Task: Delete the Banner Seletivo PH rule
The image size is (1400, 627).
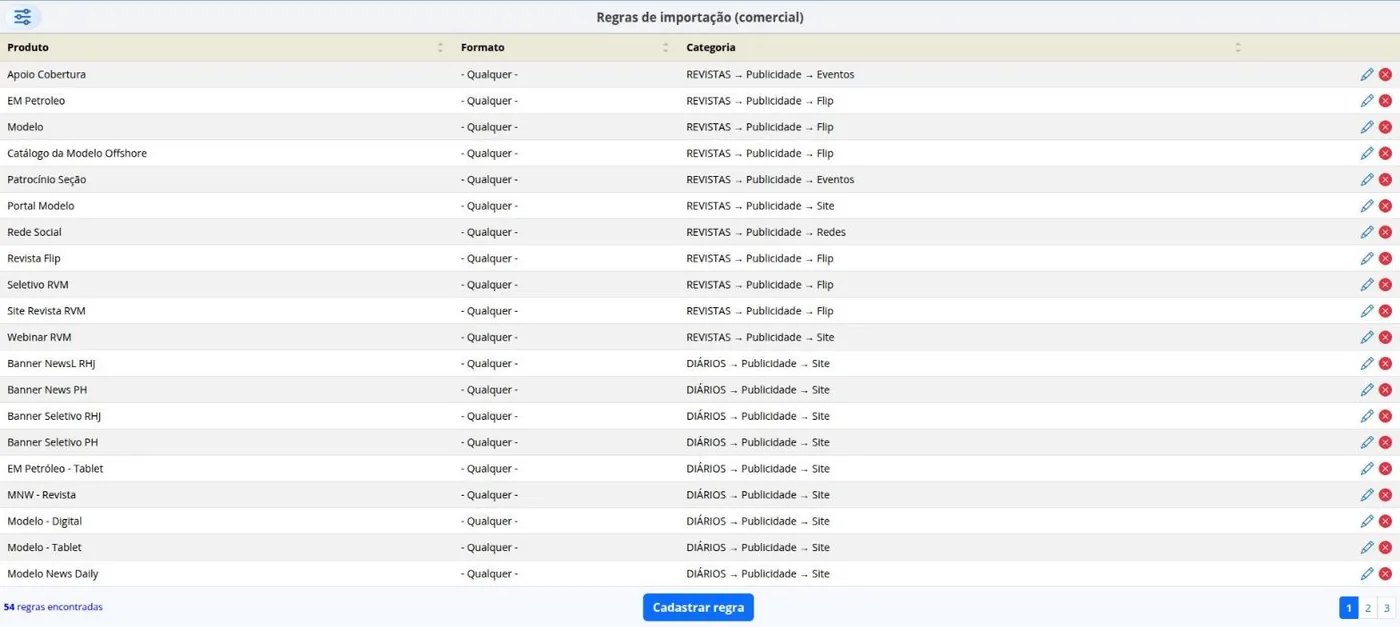Action: click(x=1385, y=442)
